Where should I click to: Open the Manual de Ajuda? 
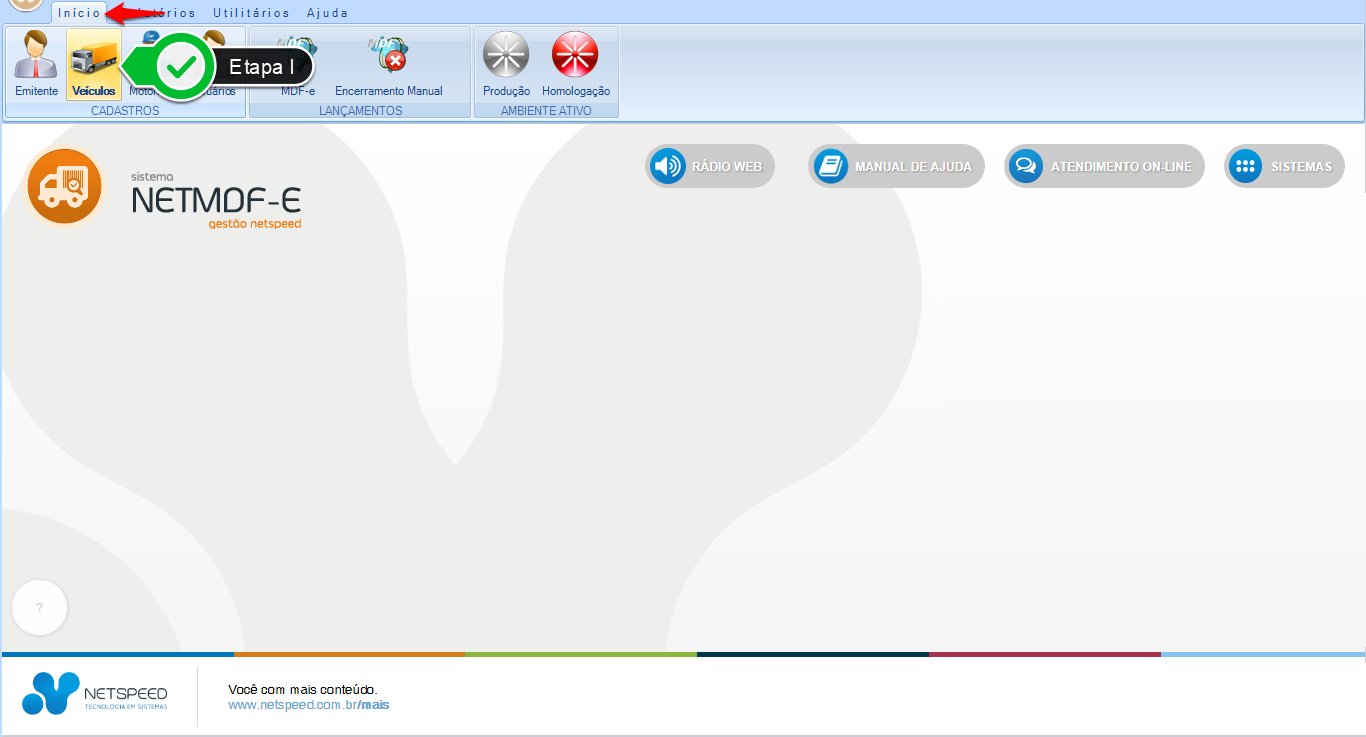click(x=896, y=166)
